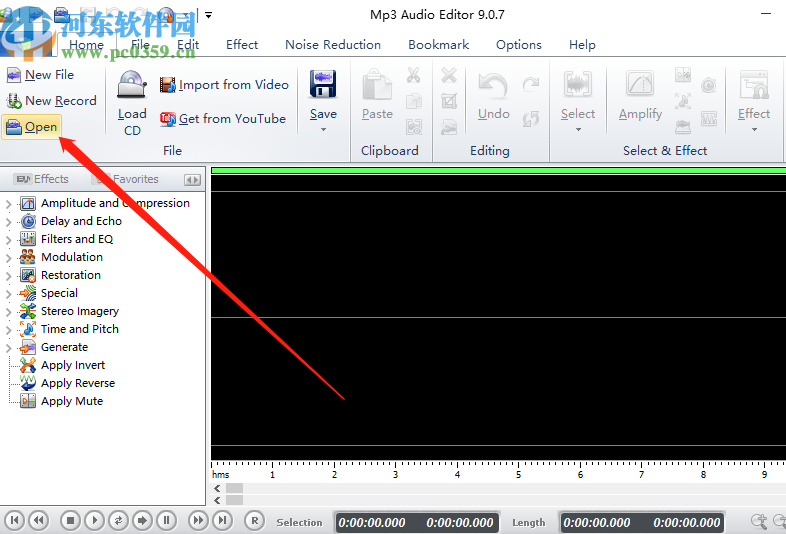Click the panel tab scroll arrows

192,180
